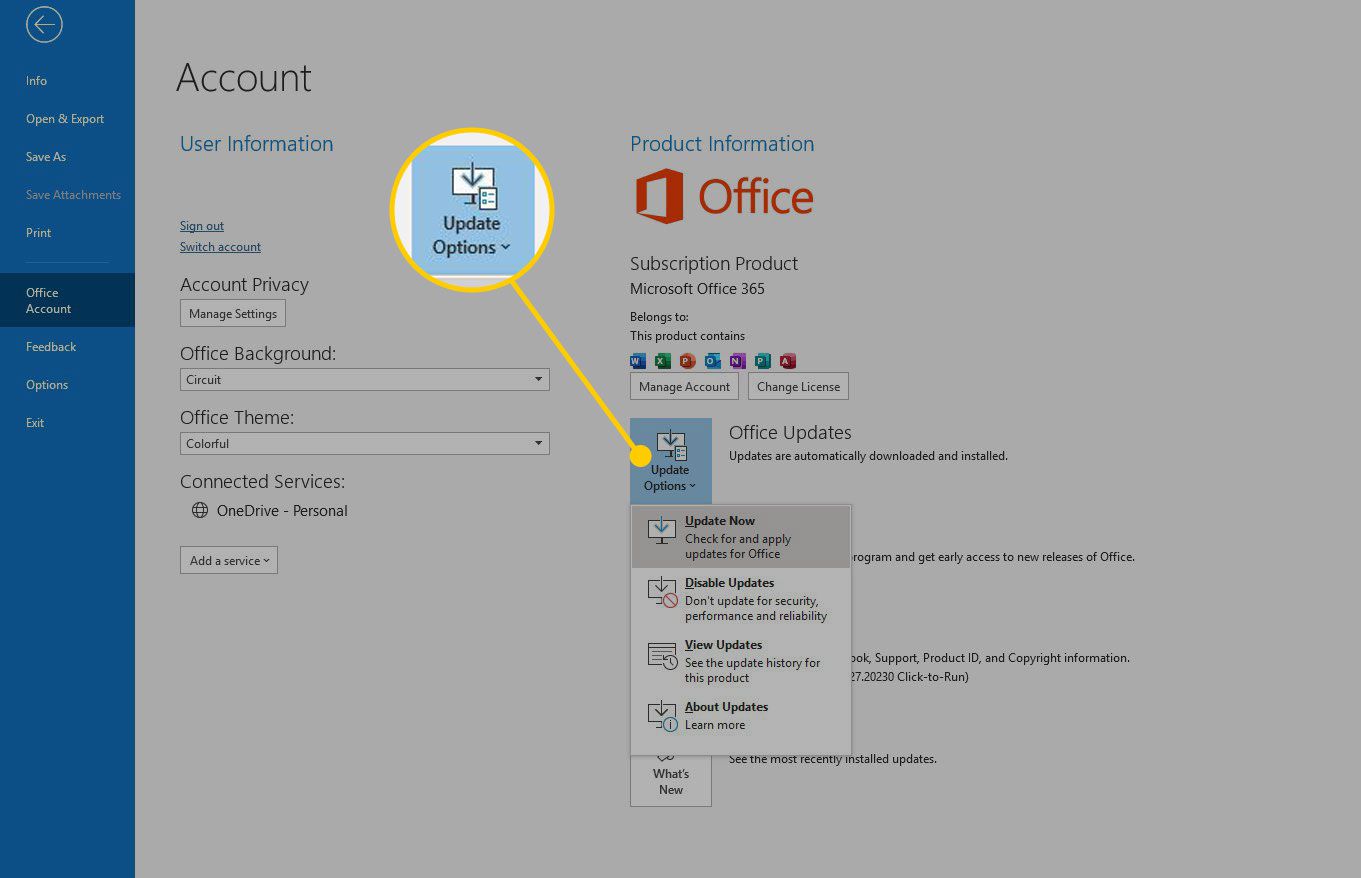Image resolution: width=1361 pixels, height=878 pixels.
Task: Select View Updates from the menu
Action: (x=741, y=661)
